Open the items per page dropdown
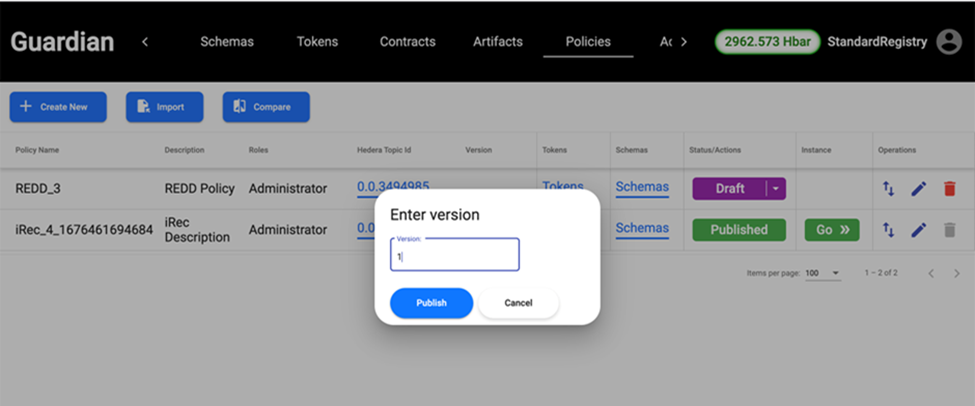975x406 pixels. coord(823,273)
